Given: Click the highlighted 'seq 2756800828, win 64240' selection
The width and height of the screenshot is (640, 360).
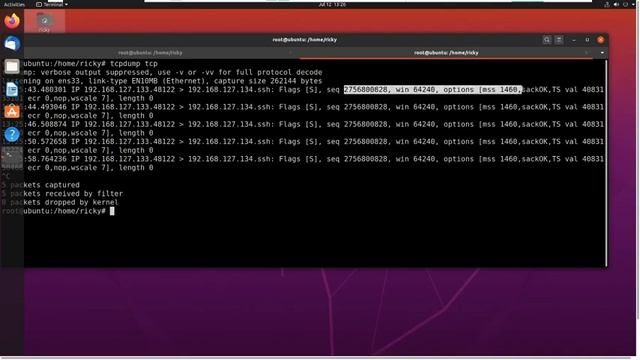Looking at the screenshot, I should click(433, 89).
